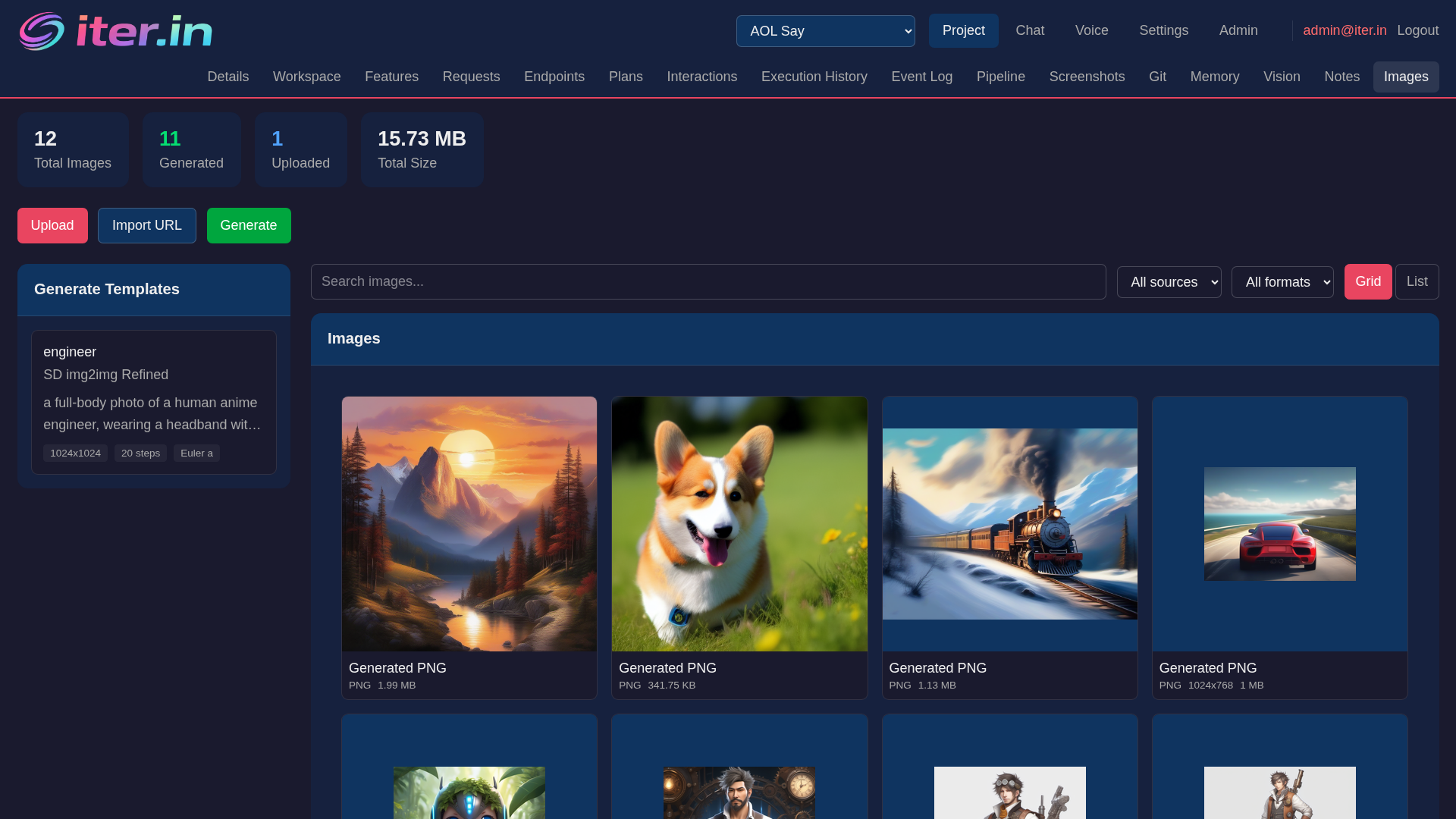1456x819 pixels.
Task: Click the 1024x768 1 MB image caption
Action: coord(1225,685)
